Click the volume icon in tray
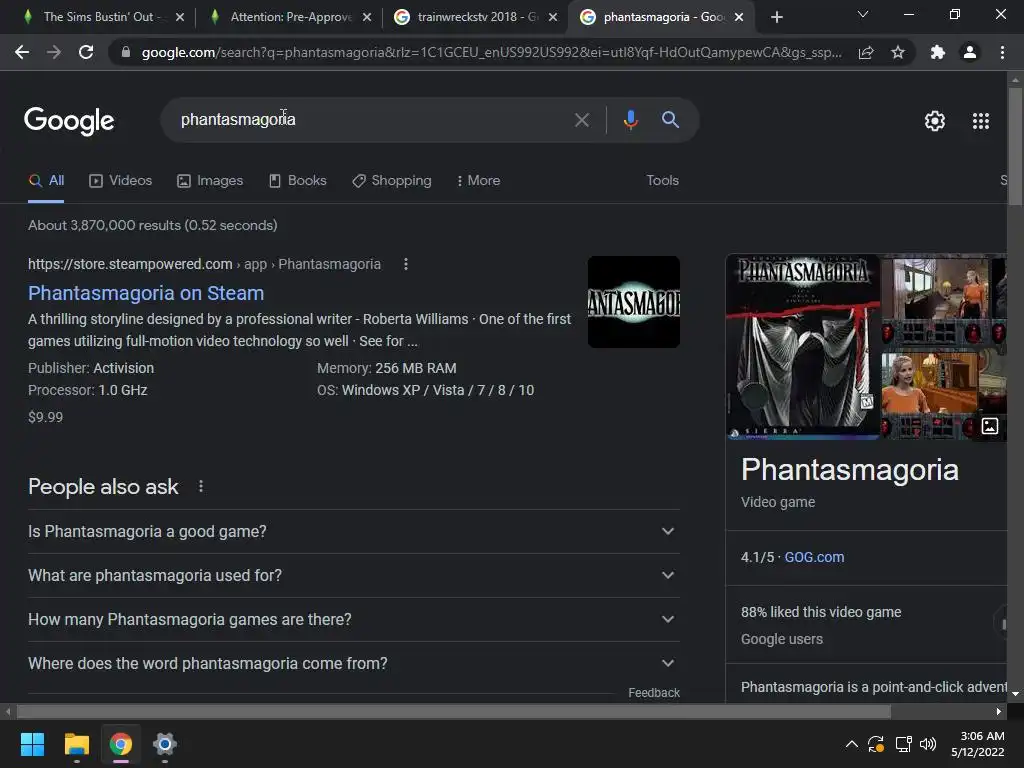This screenshot has height=768, width=1024. (927, 744)
